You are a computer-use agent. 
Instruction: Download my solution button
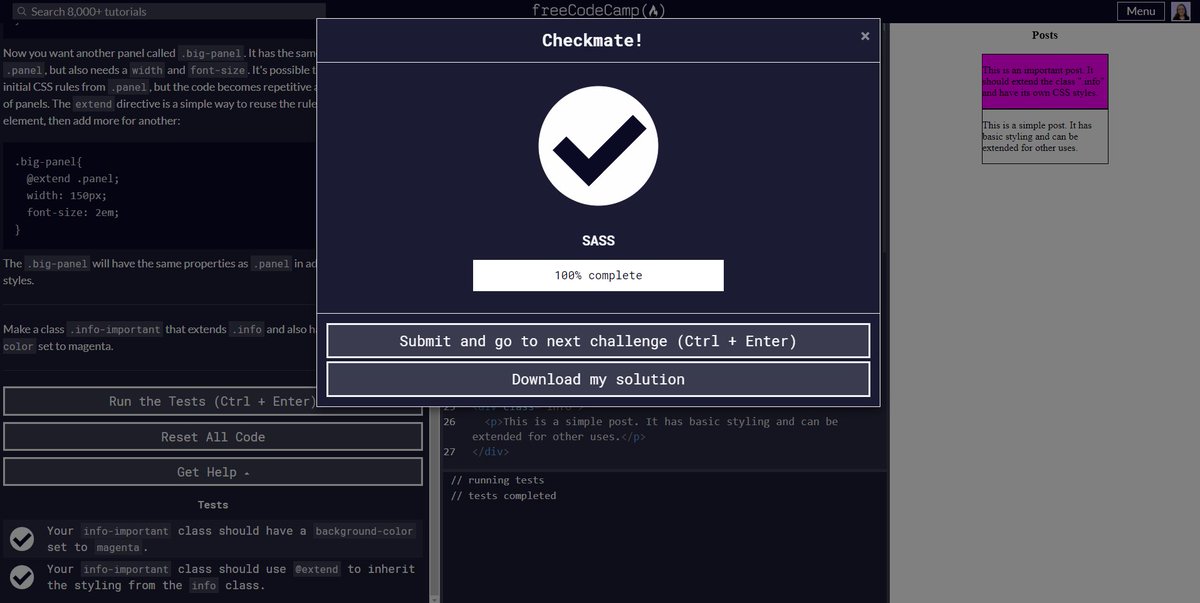(x=598, y=379)
